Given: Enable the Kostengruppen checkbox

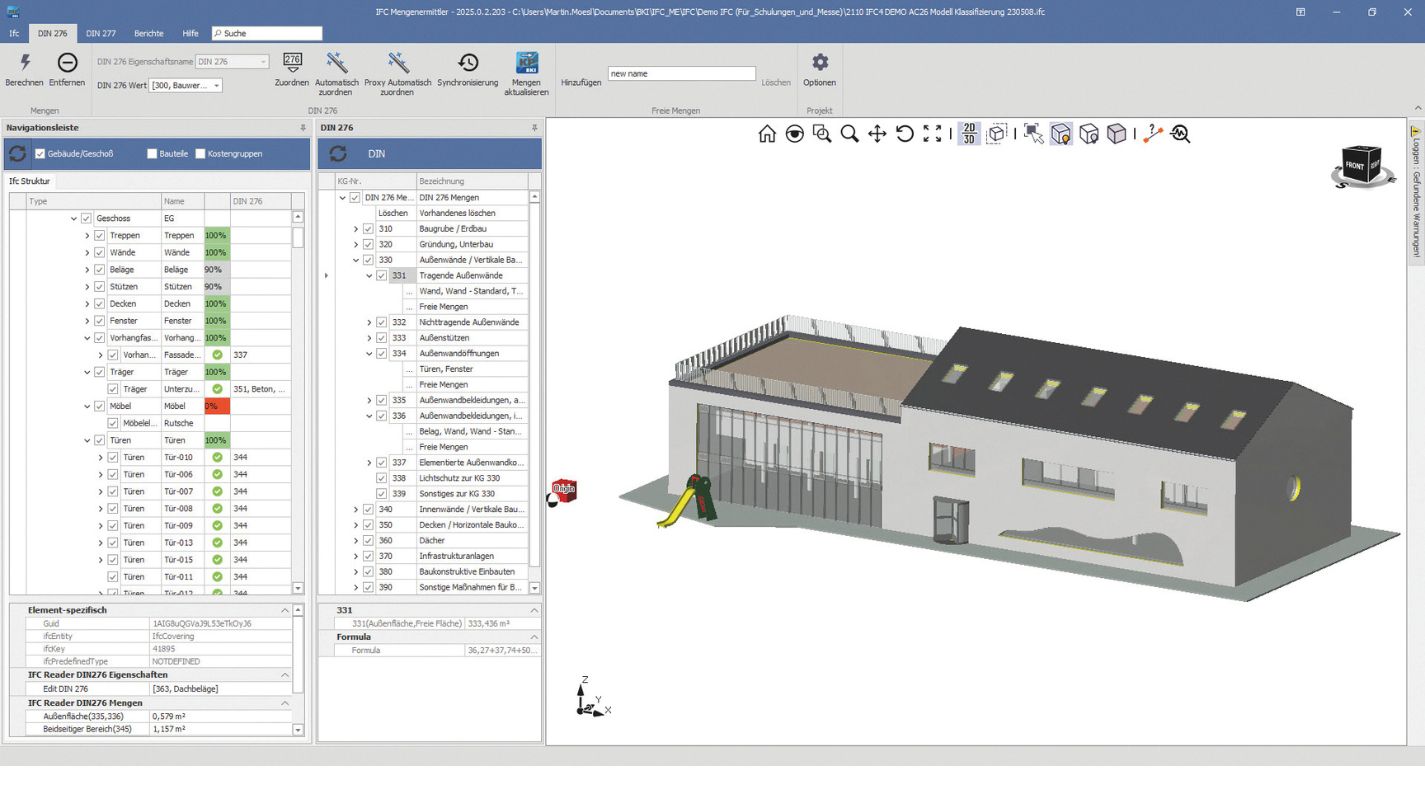Looking at the screenshot, I should pos(200,154).
